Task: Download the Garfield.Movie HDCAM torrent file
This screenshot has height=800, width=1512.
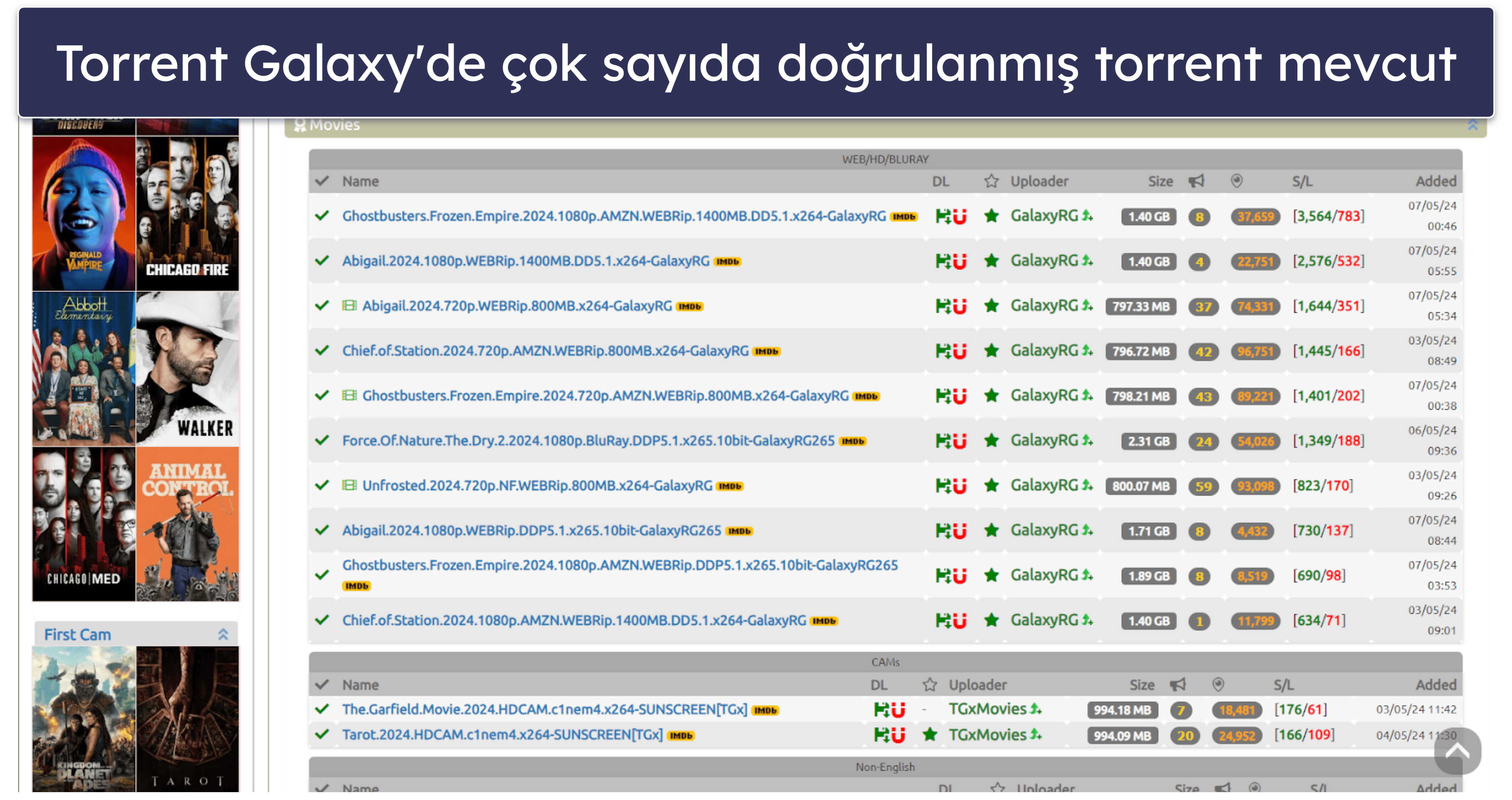Action: (x=881, y=710)
